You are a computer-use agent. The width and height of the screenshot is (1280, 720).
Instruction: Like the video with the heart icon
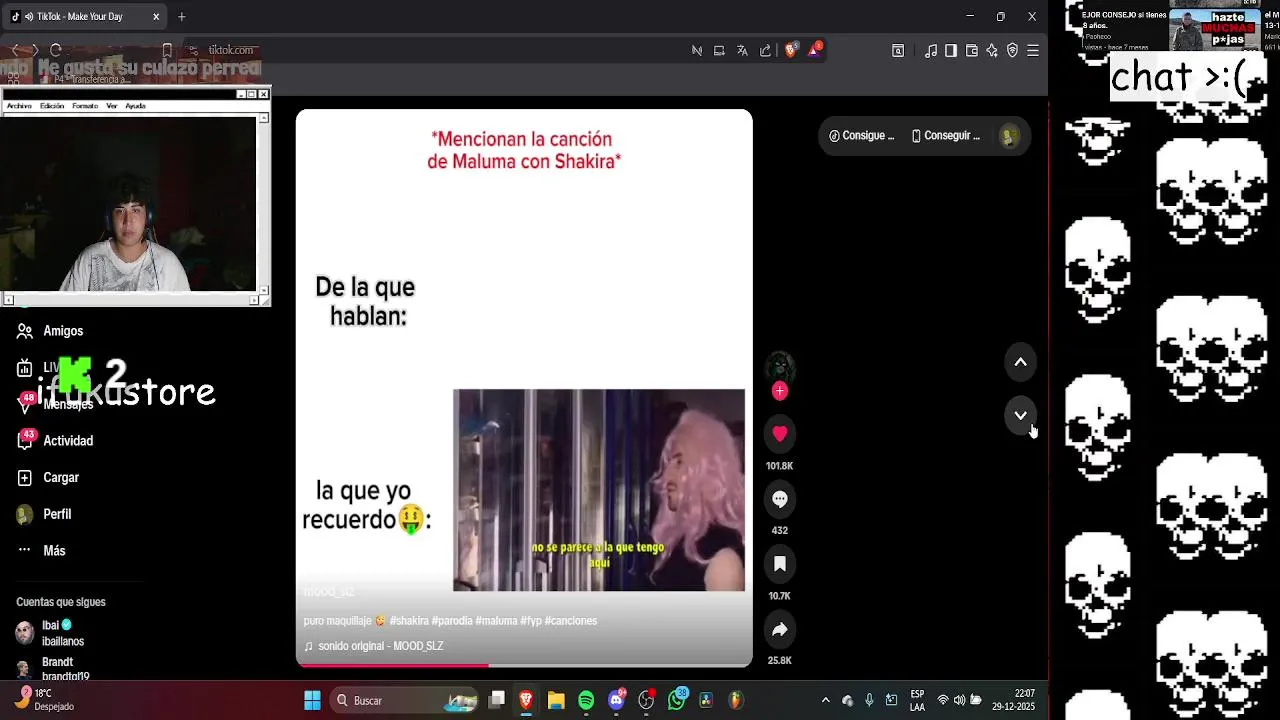(780, 434)
